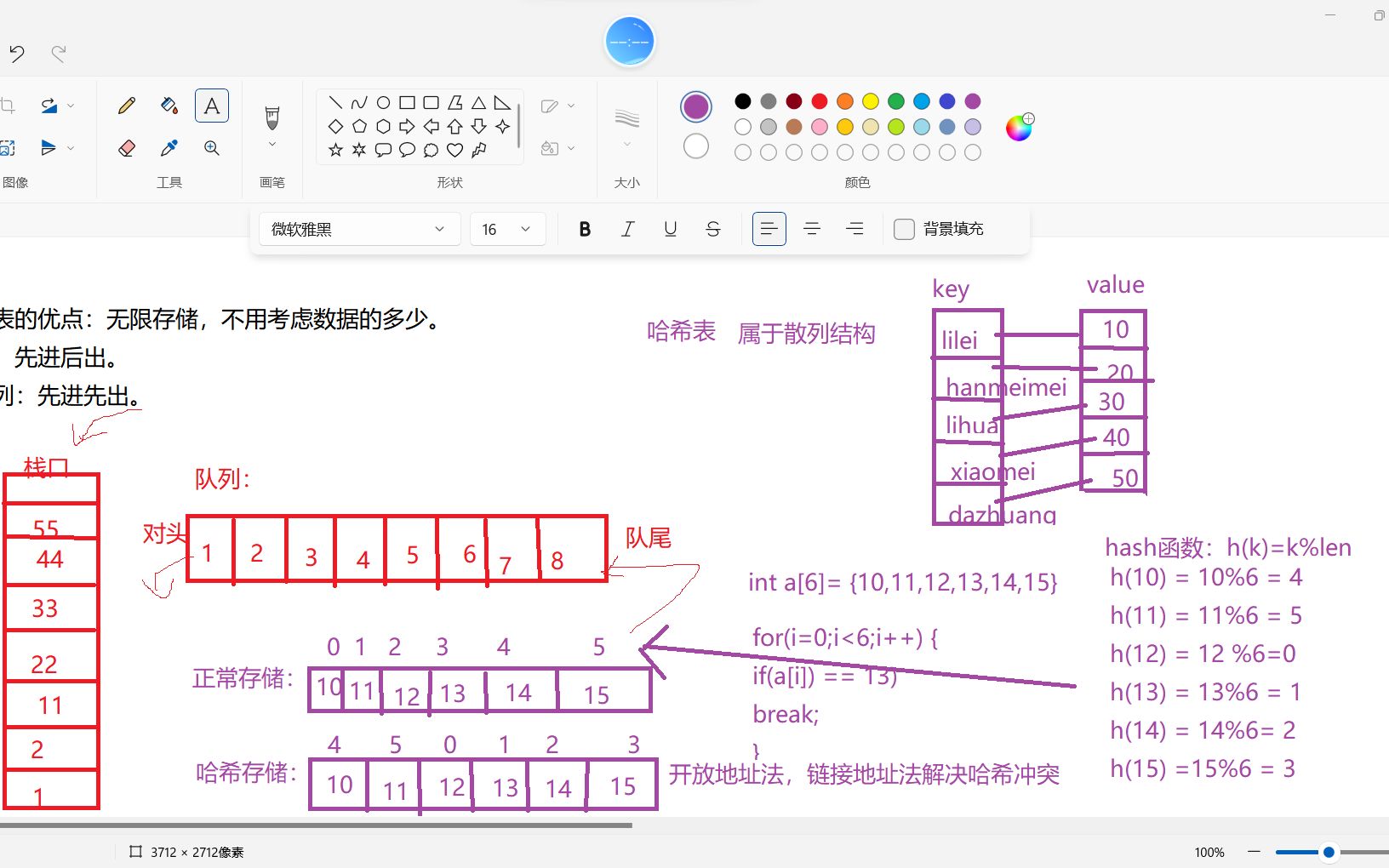
Task: Click the Undo arrow
Action: point(17,54)
